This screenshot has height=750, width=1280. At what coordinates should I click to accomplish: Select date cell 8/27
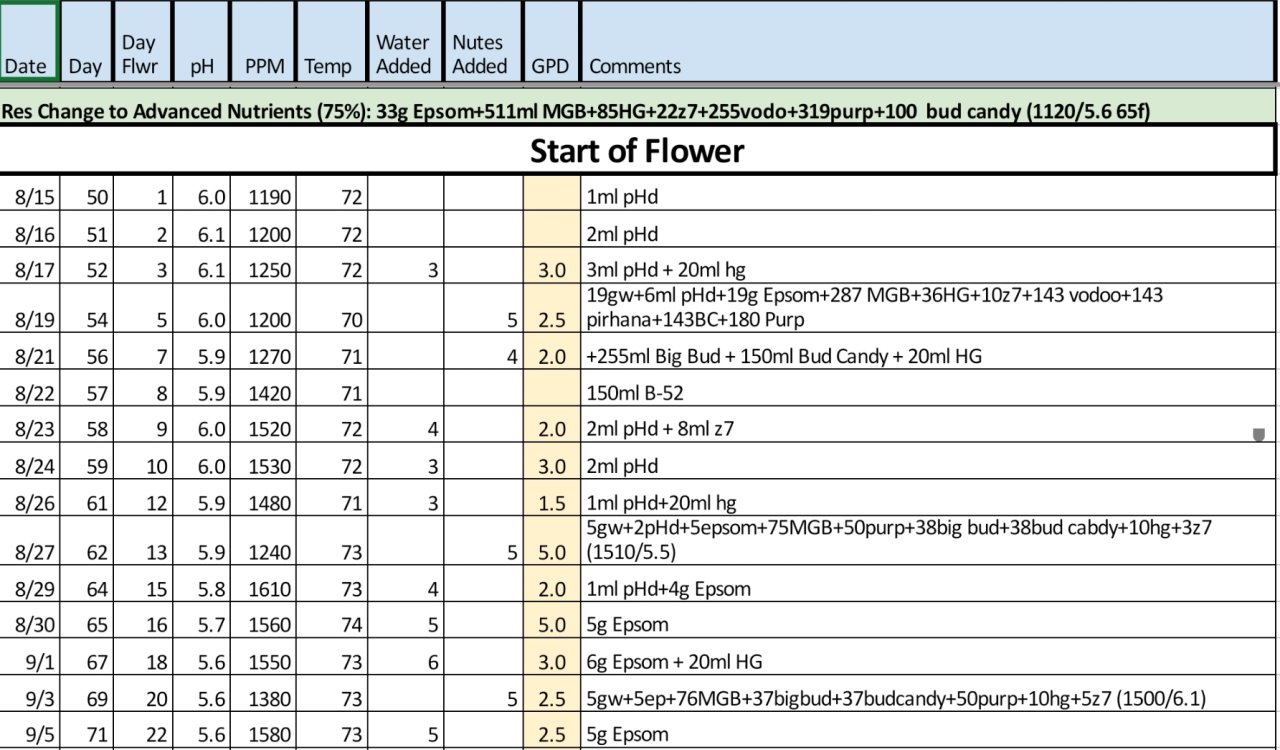pos(30,542)
